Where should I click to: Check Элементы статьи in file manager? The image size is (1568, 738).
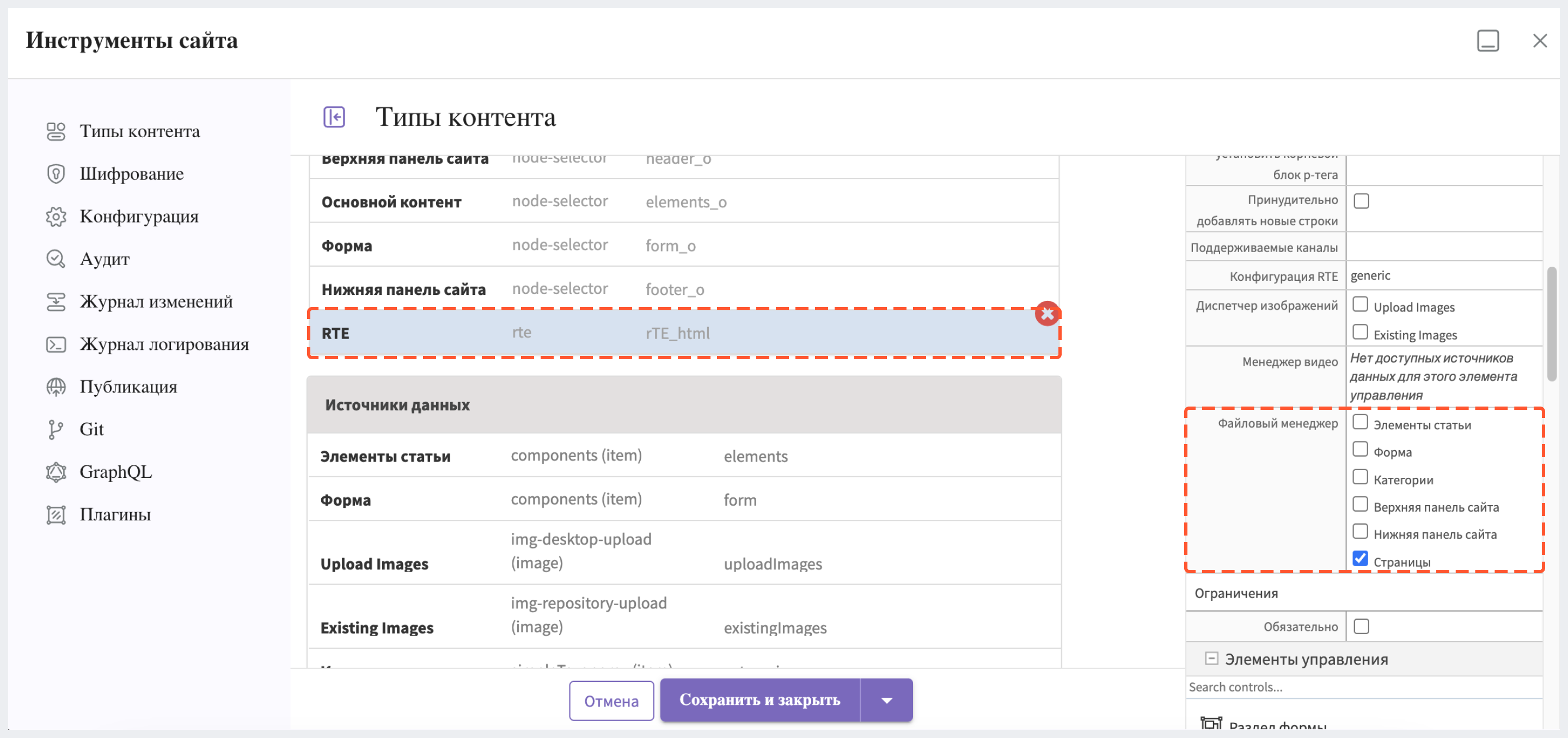(1360, 422)
